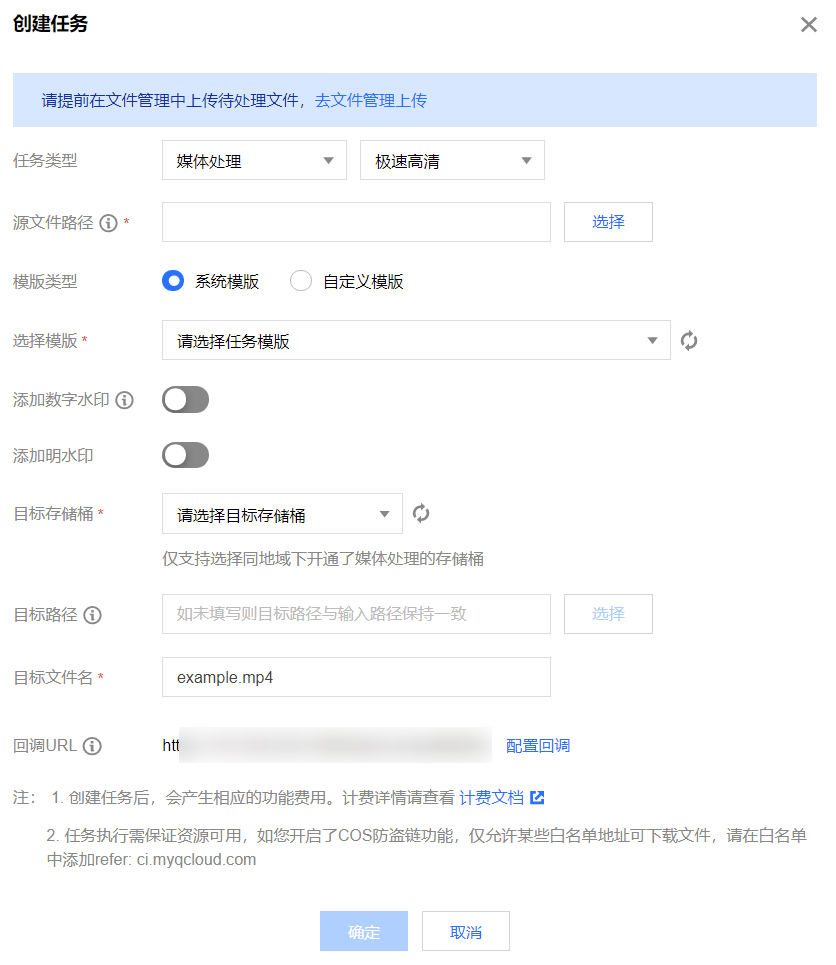The height and width of the screenshot is (965, 836).
Task: Click 选择 button for source file path
Action: click(x=608, y=222)
